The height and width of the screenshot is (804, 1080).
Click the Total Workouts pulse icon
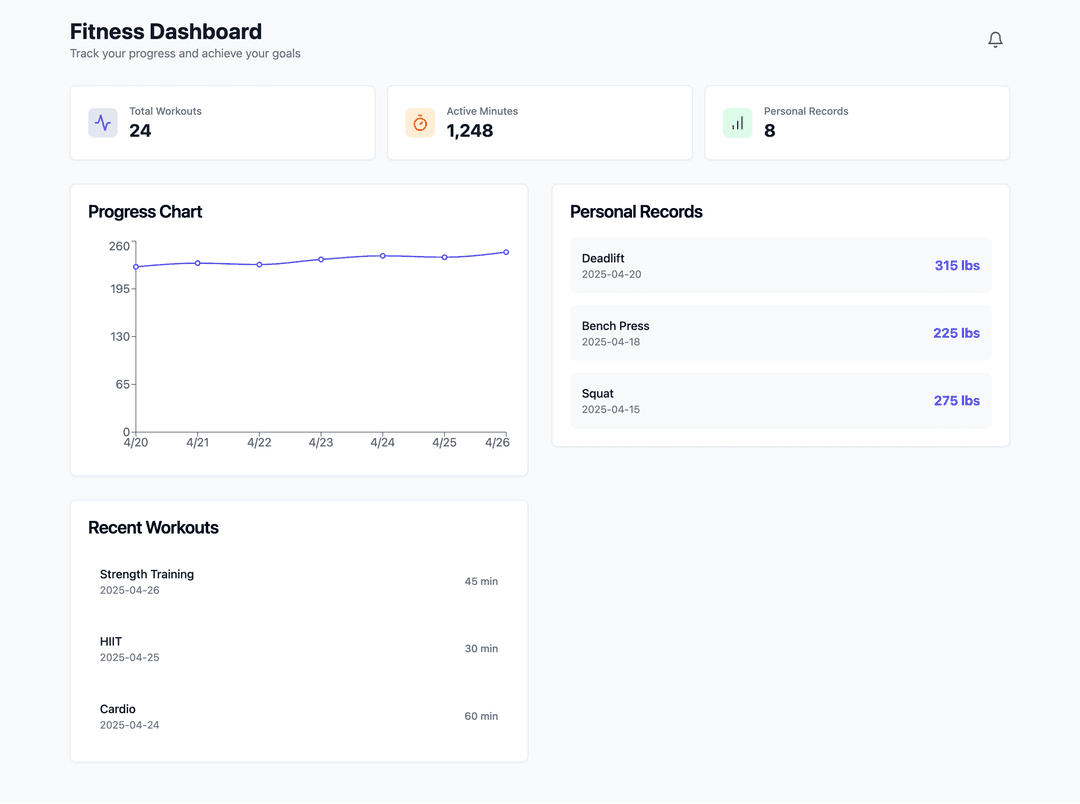[x=103, y=123]
